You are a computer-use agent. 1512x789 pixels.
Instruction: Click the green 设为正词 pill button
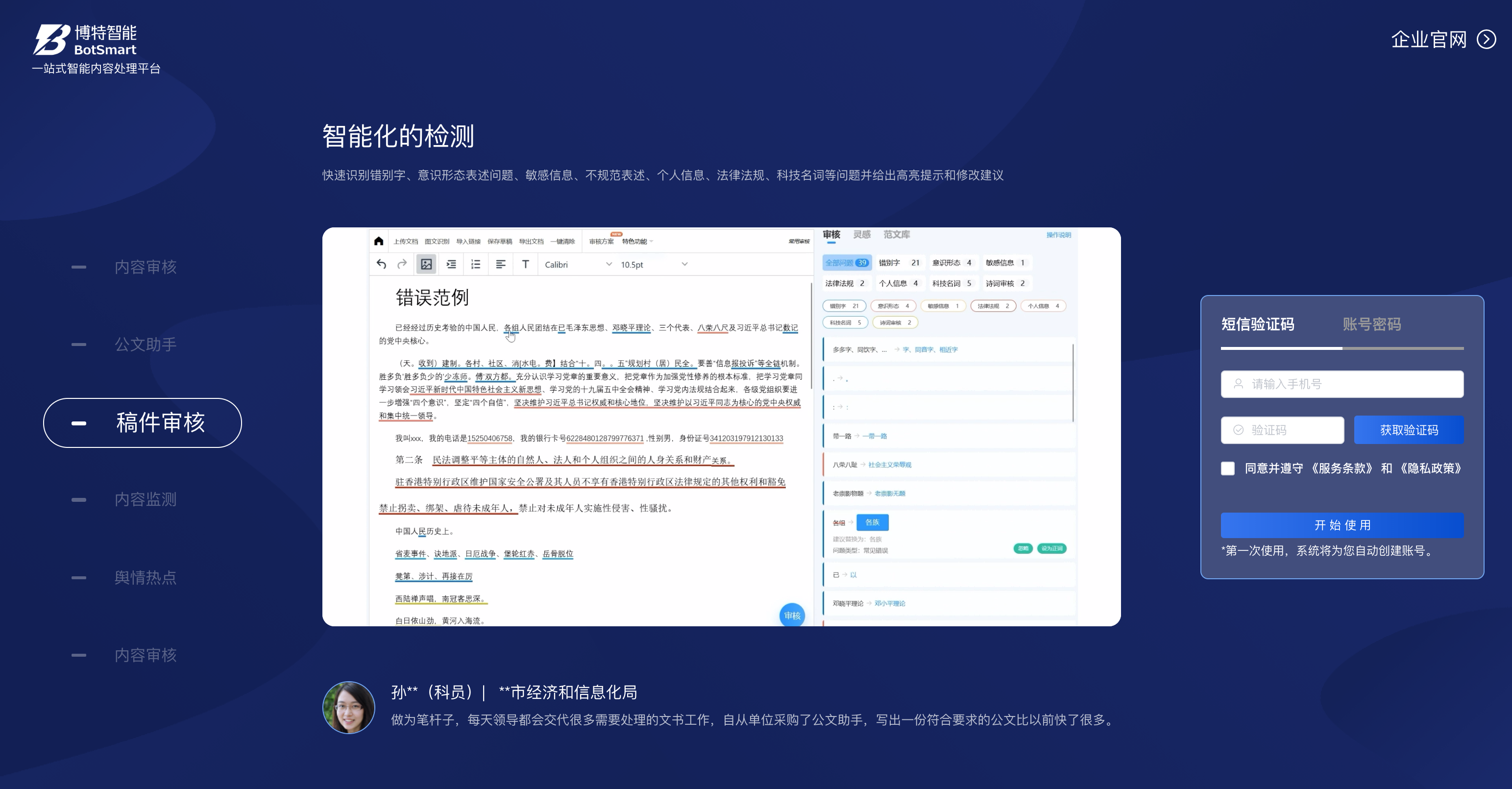pos(1052,548)
